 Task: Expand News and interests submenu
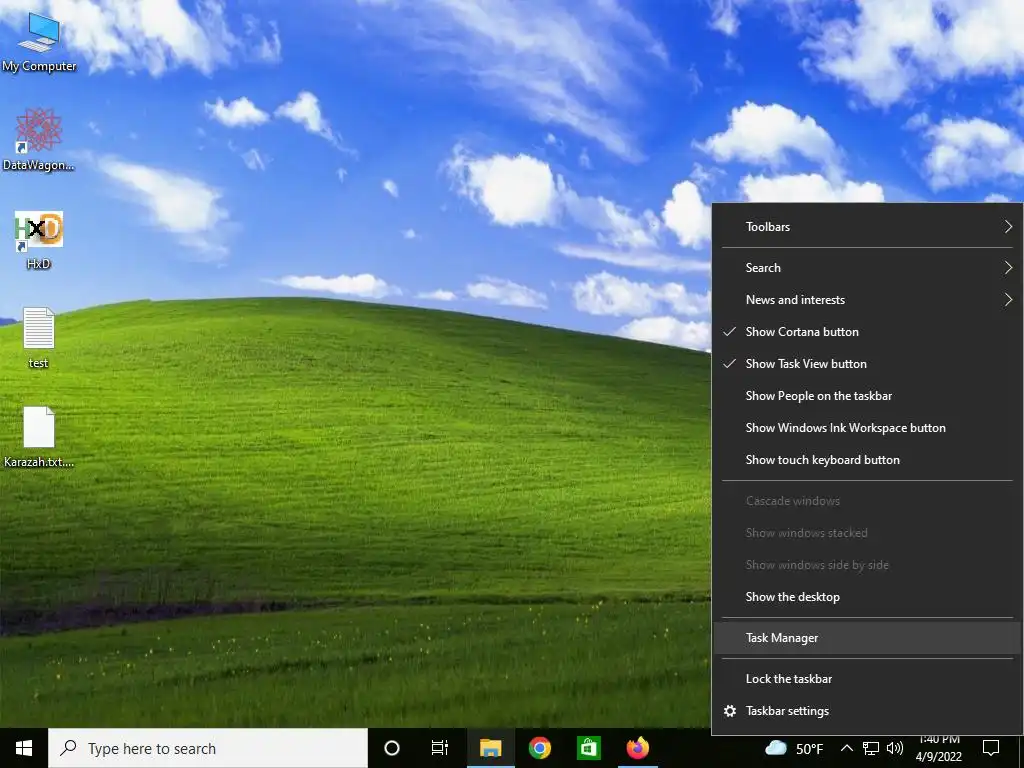867,300
